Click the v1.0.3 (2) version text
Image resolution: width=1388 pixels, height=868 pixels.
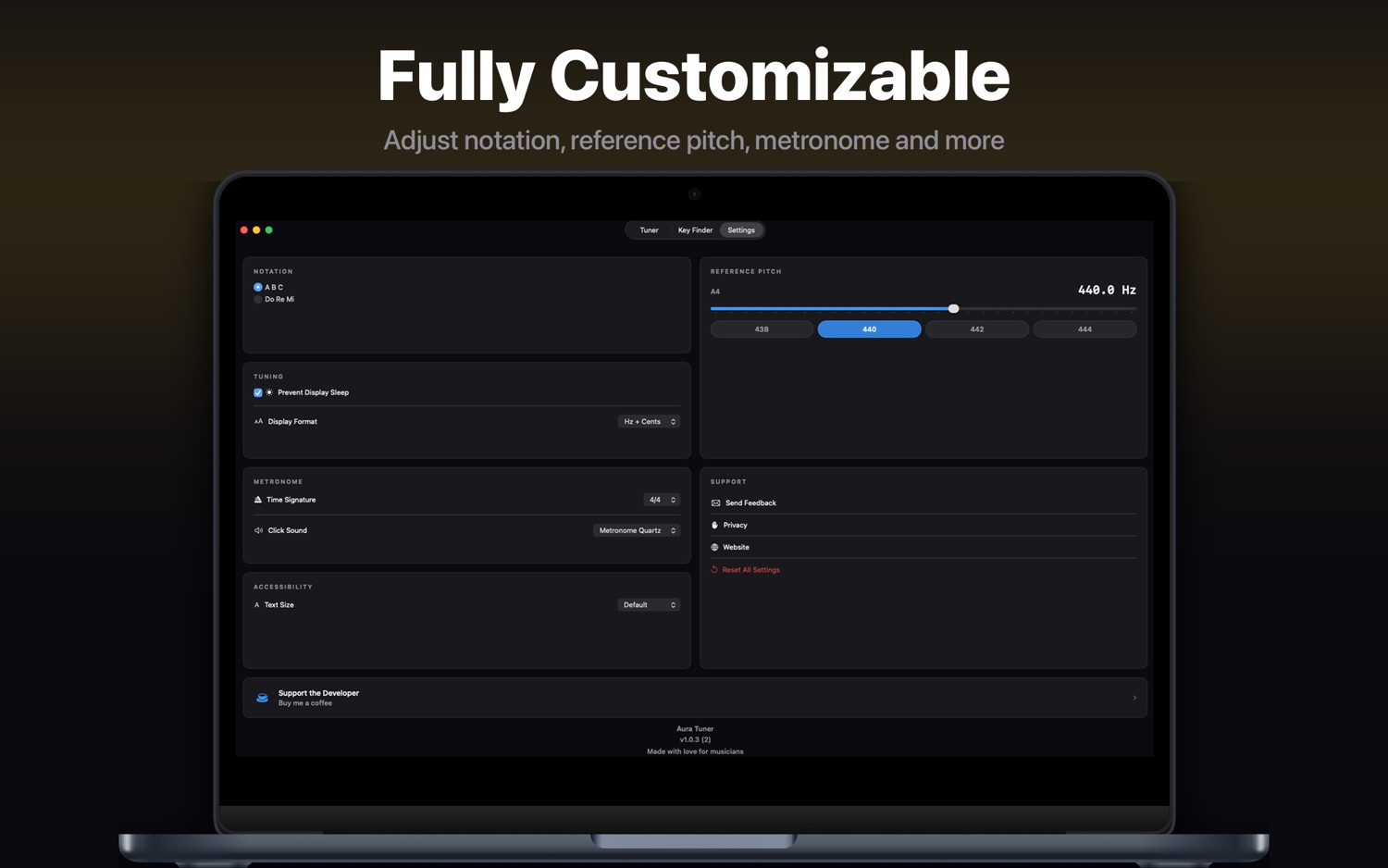[x=695, y=740]
